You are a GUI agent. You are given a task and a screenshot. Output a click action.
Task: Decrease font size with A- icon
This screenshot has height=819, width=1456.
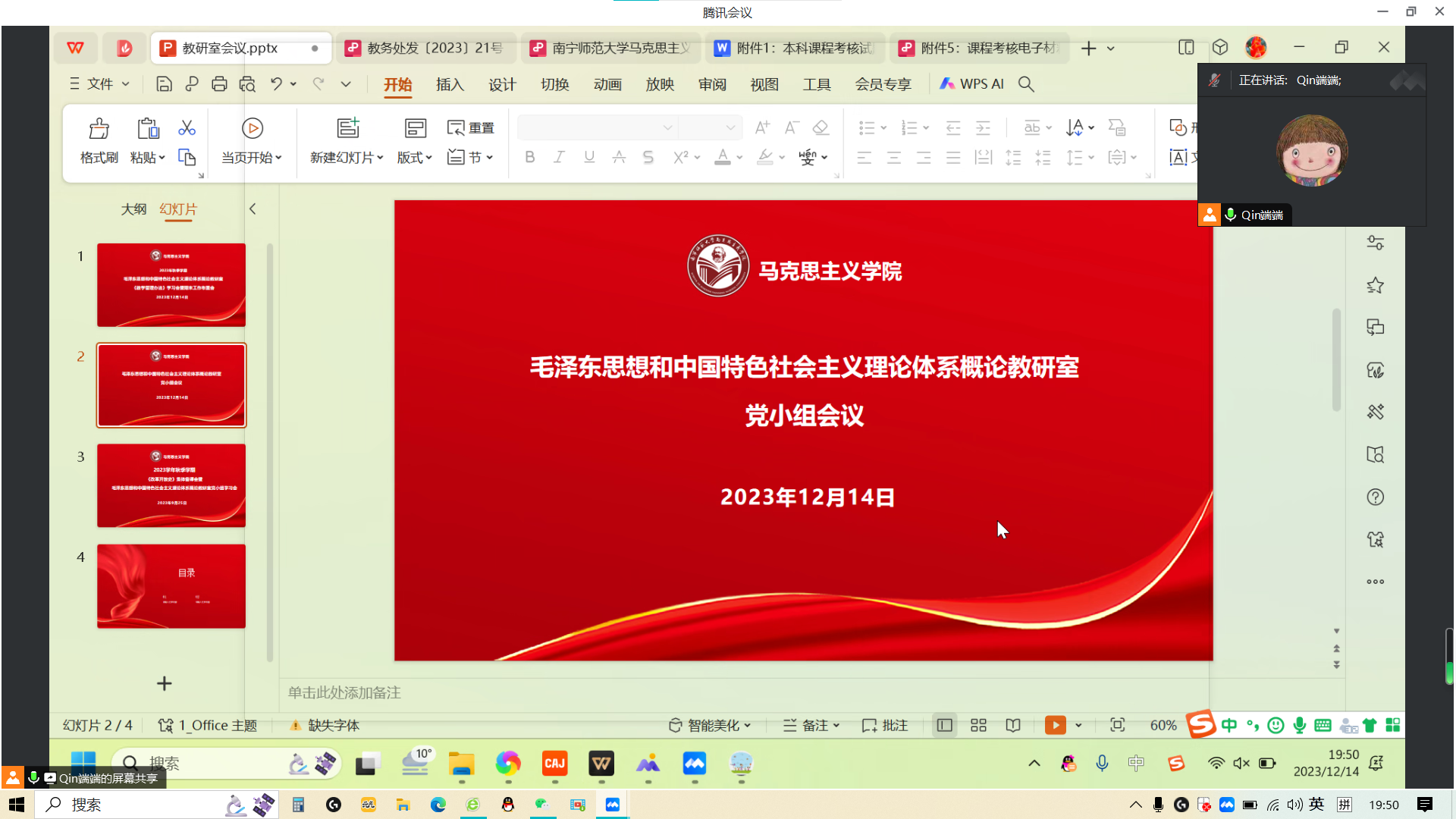coord(792,127)
